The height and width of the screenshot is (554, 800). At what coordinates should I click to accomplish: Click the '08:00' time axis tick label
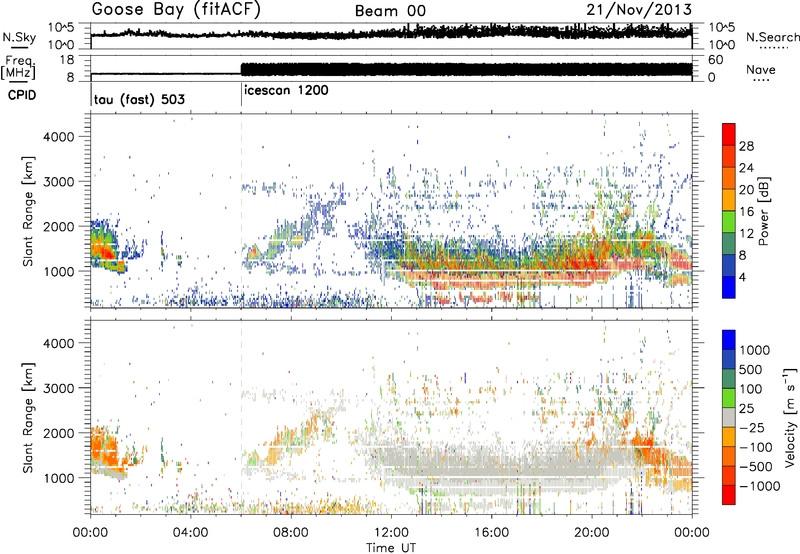[x=290, y=532]
